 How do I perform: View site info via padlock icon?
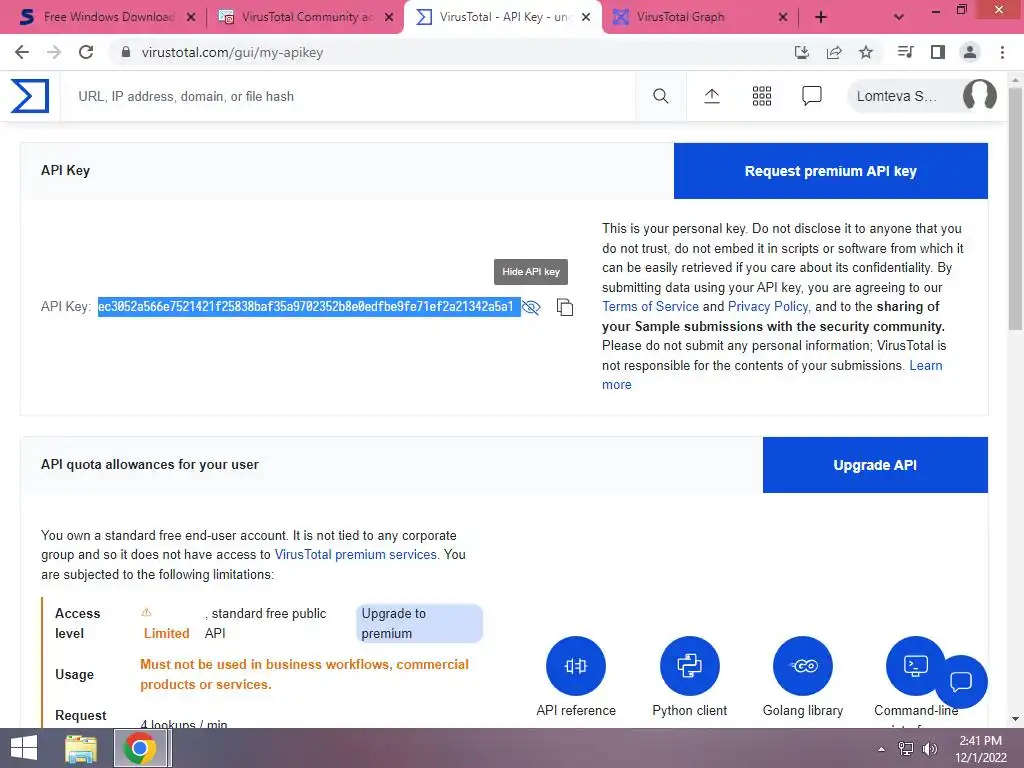[x=126, y=52]
